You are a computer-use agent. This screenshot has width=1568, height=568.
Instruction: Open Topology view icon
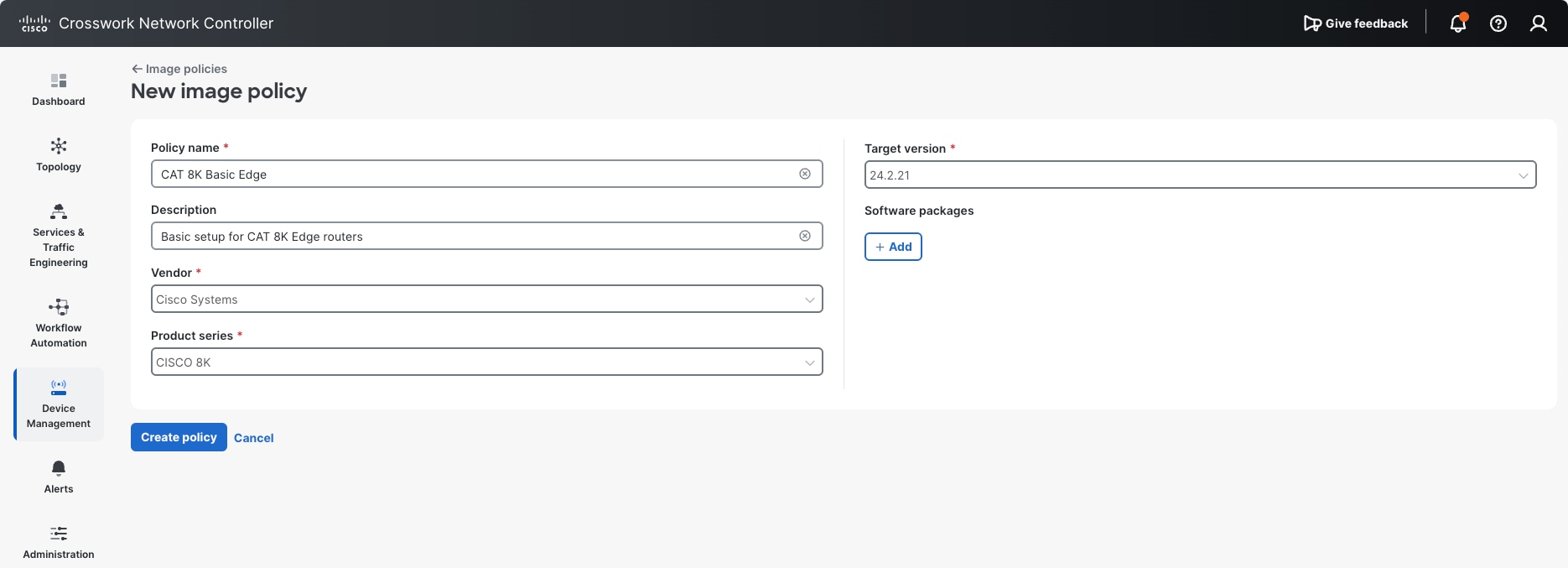[x=59, y=146]
